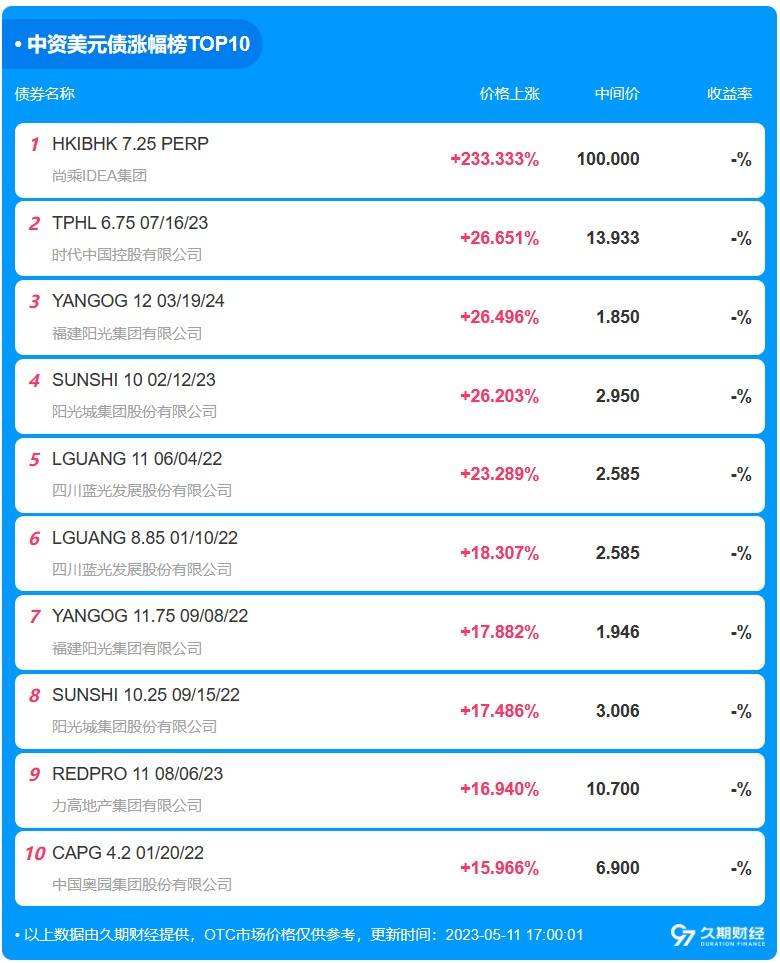
Task: Select SUNSHI 10 02/12/23 bond name
Action: 134,380
